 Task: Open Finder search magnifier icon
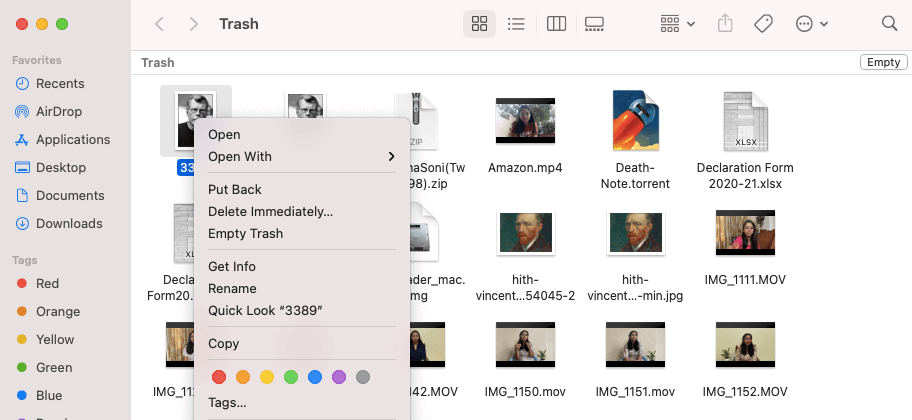point(889,24)
